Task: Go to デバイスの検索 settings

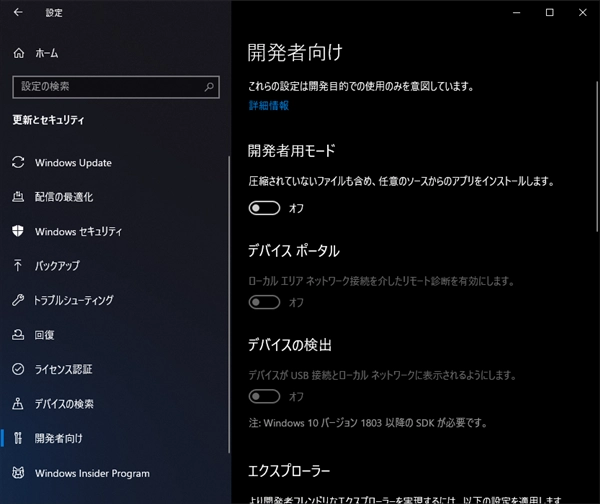Action: point(114,404)
